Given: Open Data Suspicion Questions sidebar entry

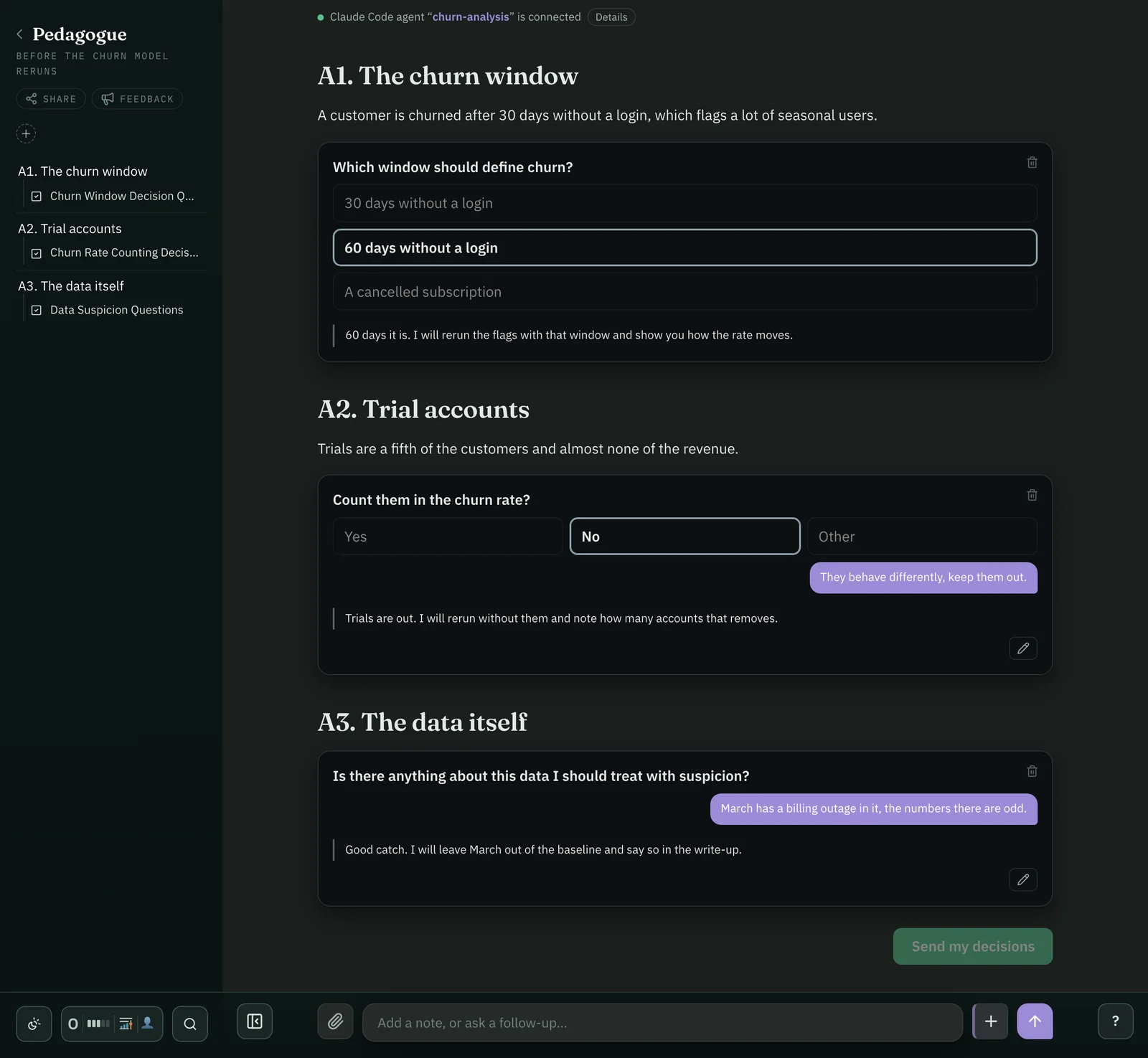Looking at the screenshot, I should point(116,310).
